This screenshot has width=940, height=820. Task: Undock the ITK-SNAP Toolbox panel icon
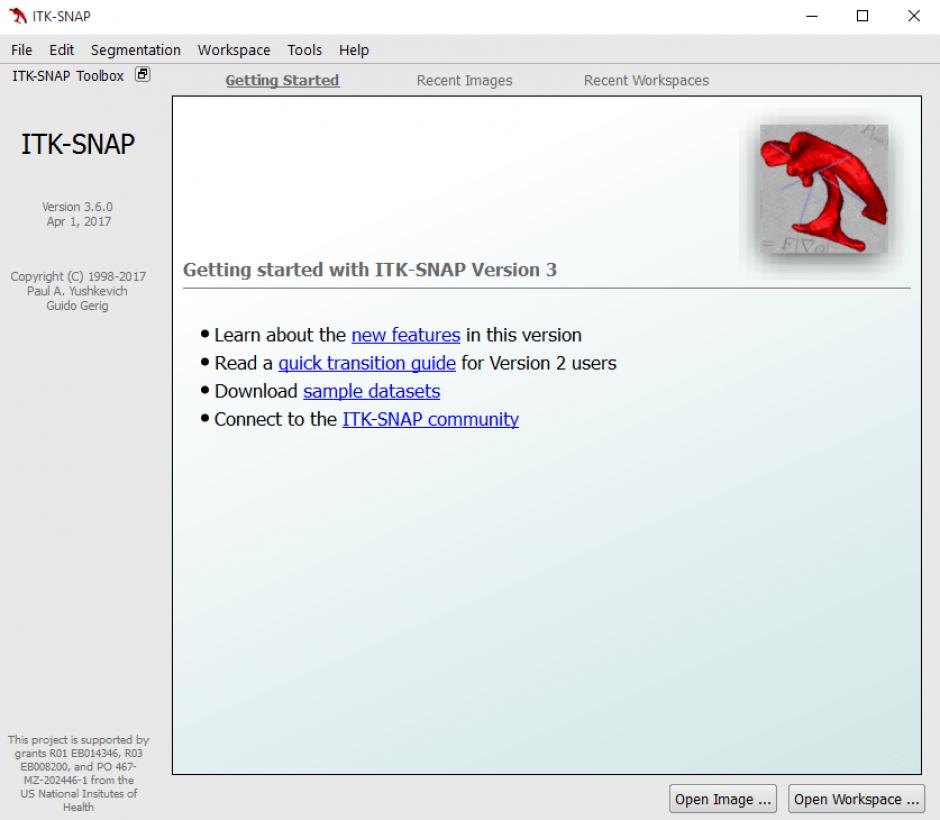click(x=142, y=74)
